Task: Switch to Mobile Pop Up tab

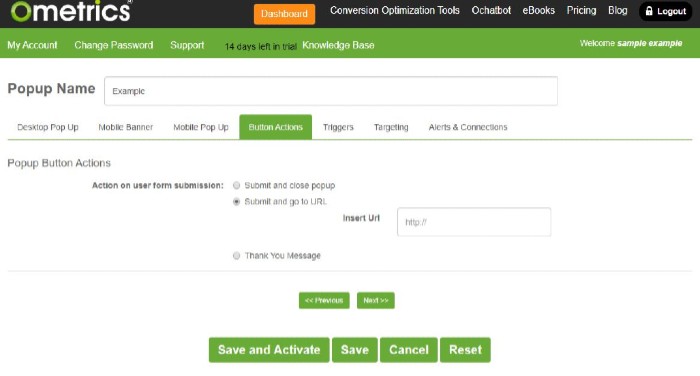Action: coord(201,127)
